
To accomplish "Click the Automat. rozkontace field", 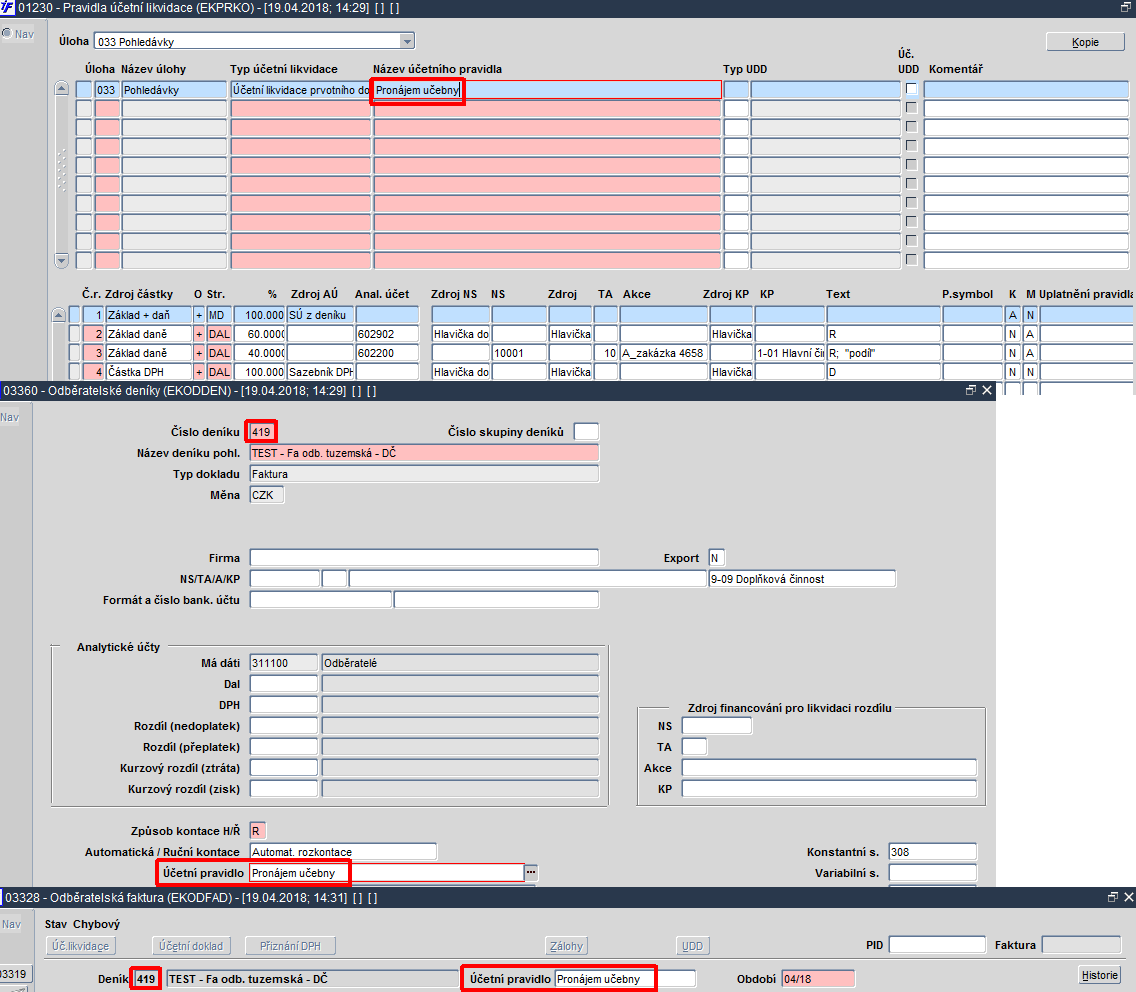I will click(x=343, y=852).
